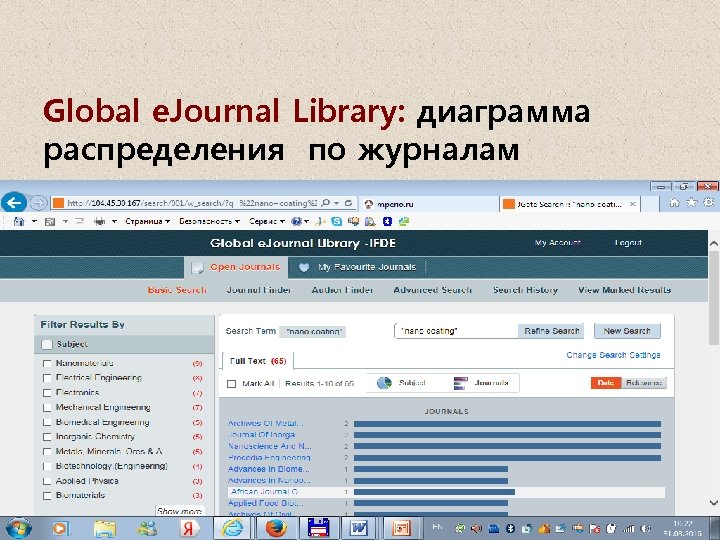
Task: Open the Безопасность dropdown menu
Action: coord(209,221)
